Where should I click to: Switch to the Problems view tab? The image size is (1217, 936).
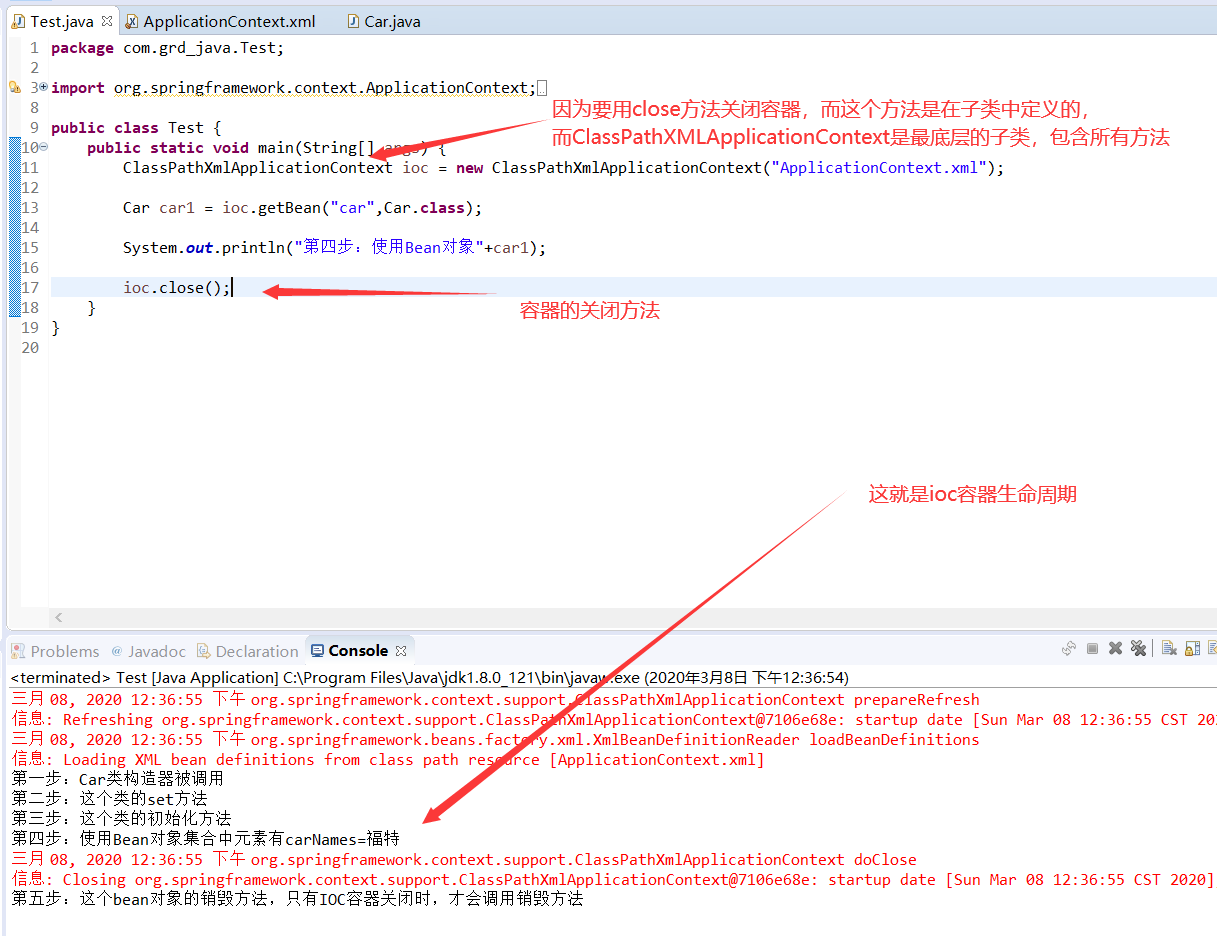[x=55, y=651]
